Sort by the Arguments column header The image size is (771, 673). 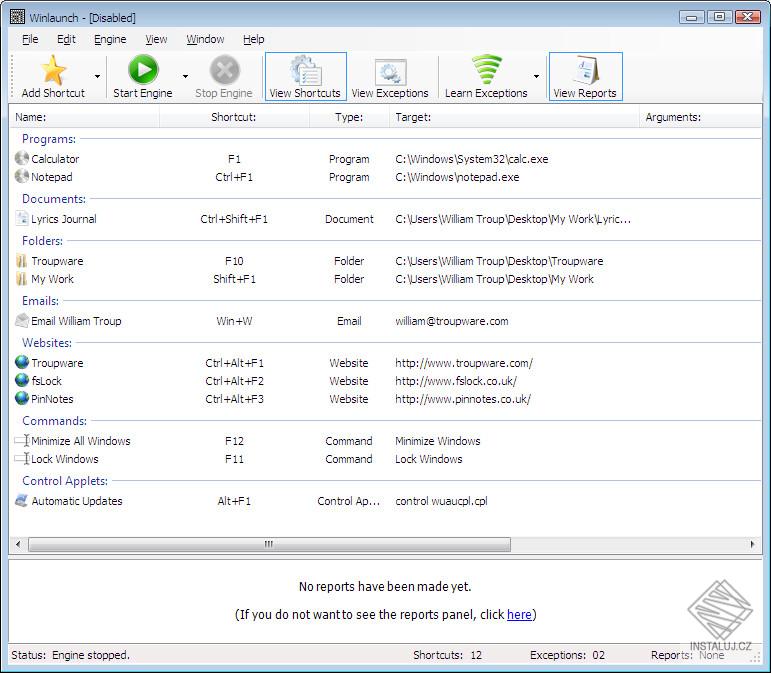700,117
